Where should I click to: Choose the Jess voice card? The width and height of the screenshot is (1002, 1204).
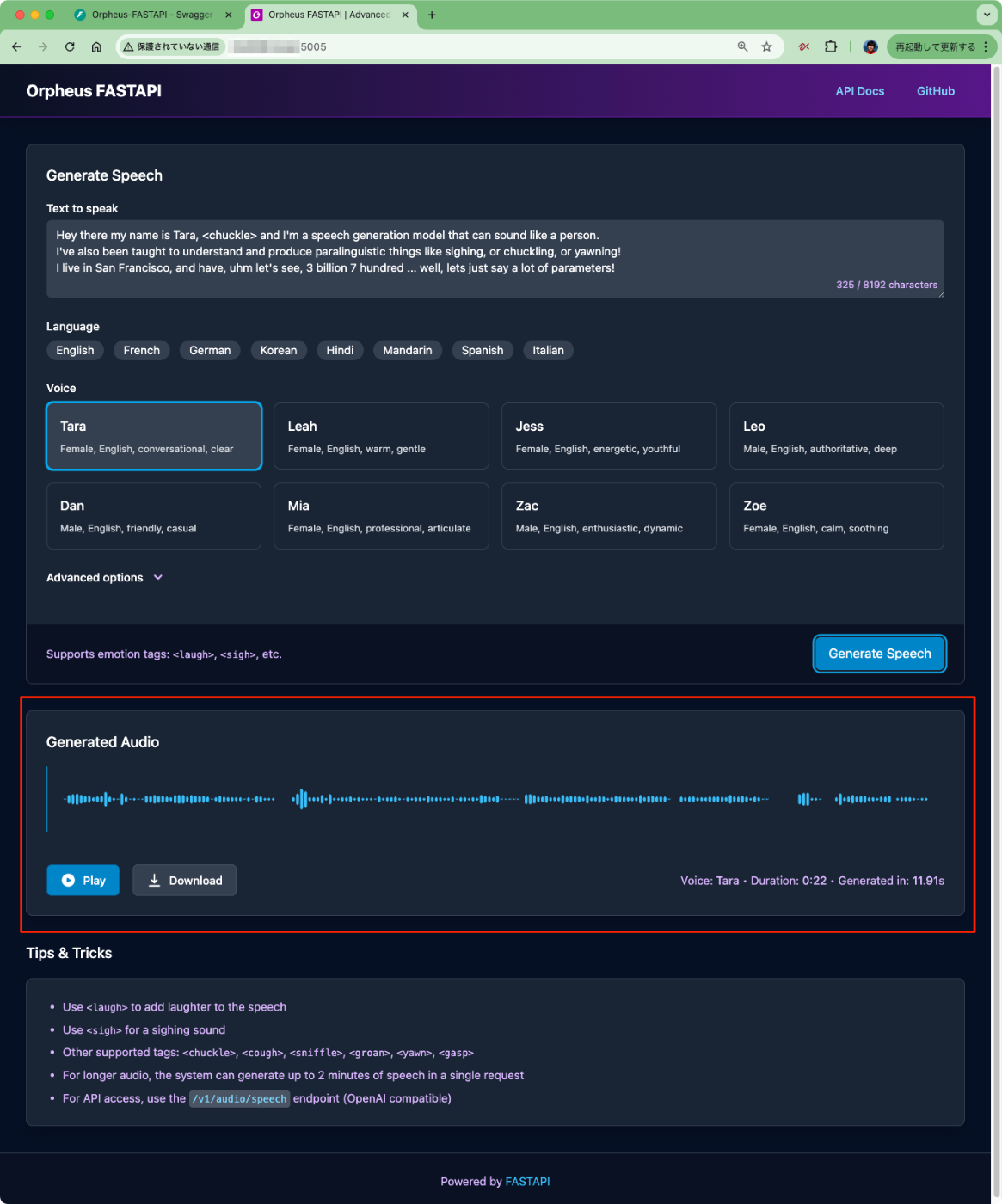coord(609,436)
